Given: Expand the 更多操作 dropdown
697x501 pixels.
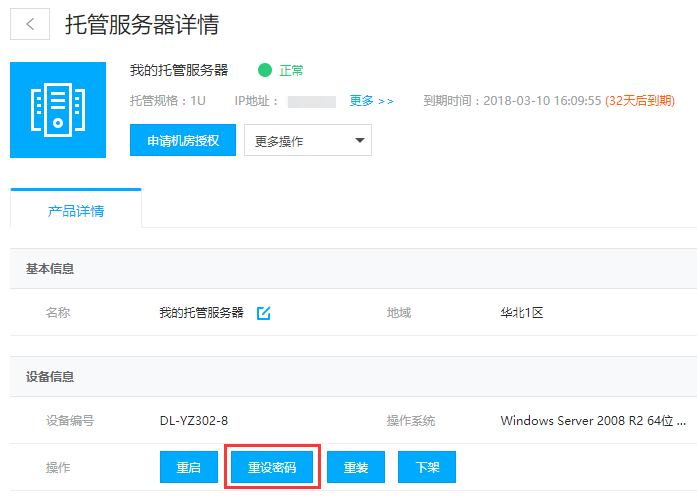Looking at the screenshot, I should (307, 141).
